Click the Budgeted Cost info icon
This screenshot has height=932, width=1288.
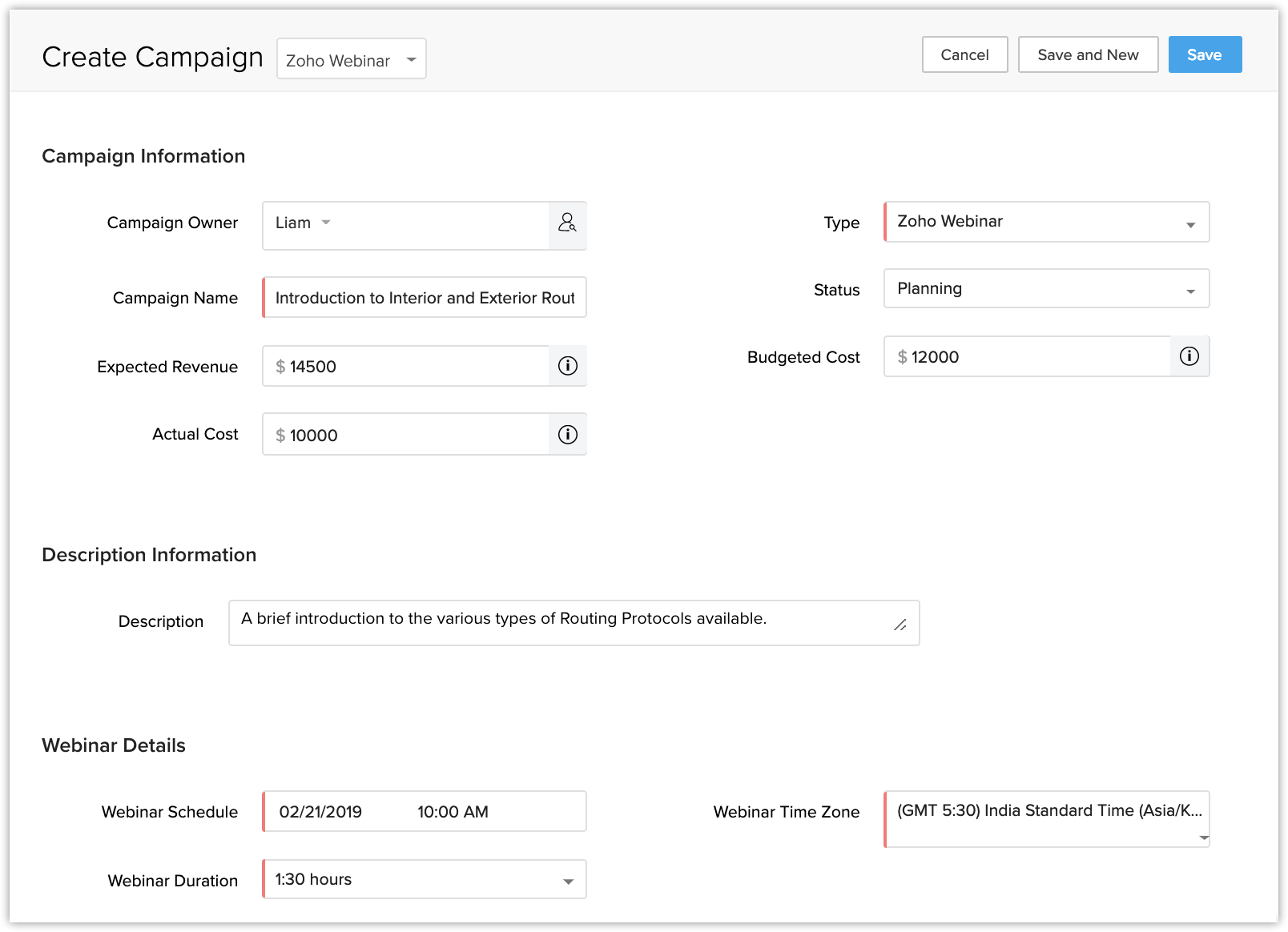point(1189,356)
